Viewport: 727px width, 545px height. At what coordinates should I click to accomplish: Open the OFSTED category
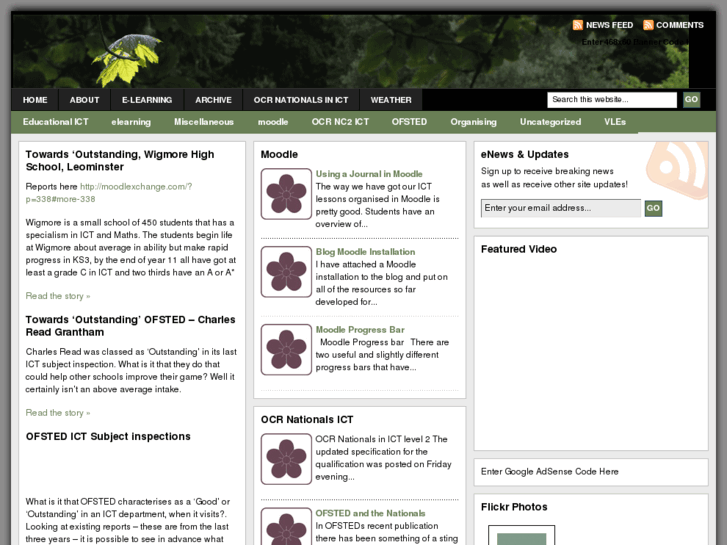[x=409, y=122]
